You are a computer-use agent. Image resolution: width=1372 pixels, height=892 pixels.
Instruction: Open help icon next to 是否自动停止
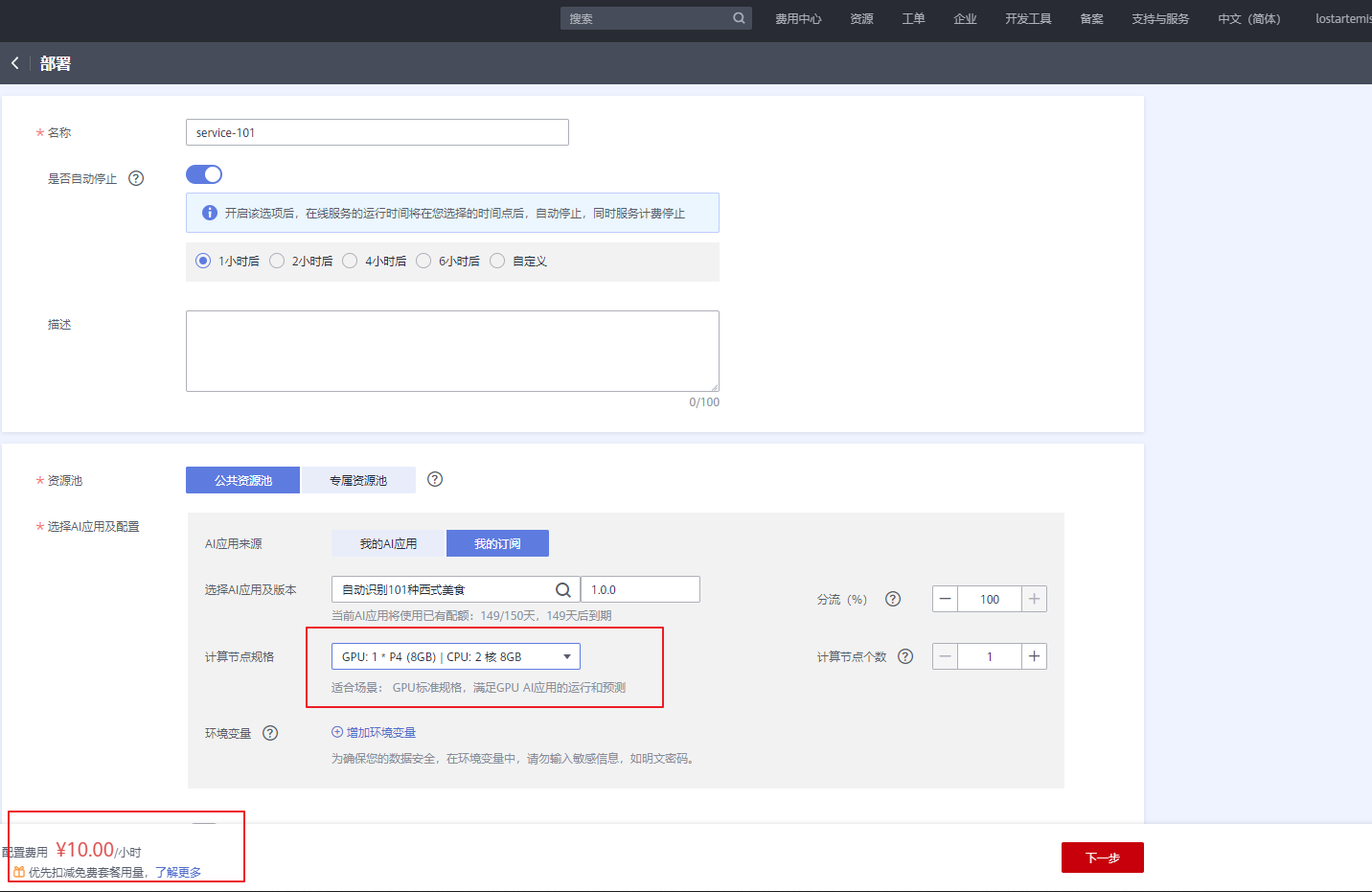[136, 178]
